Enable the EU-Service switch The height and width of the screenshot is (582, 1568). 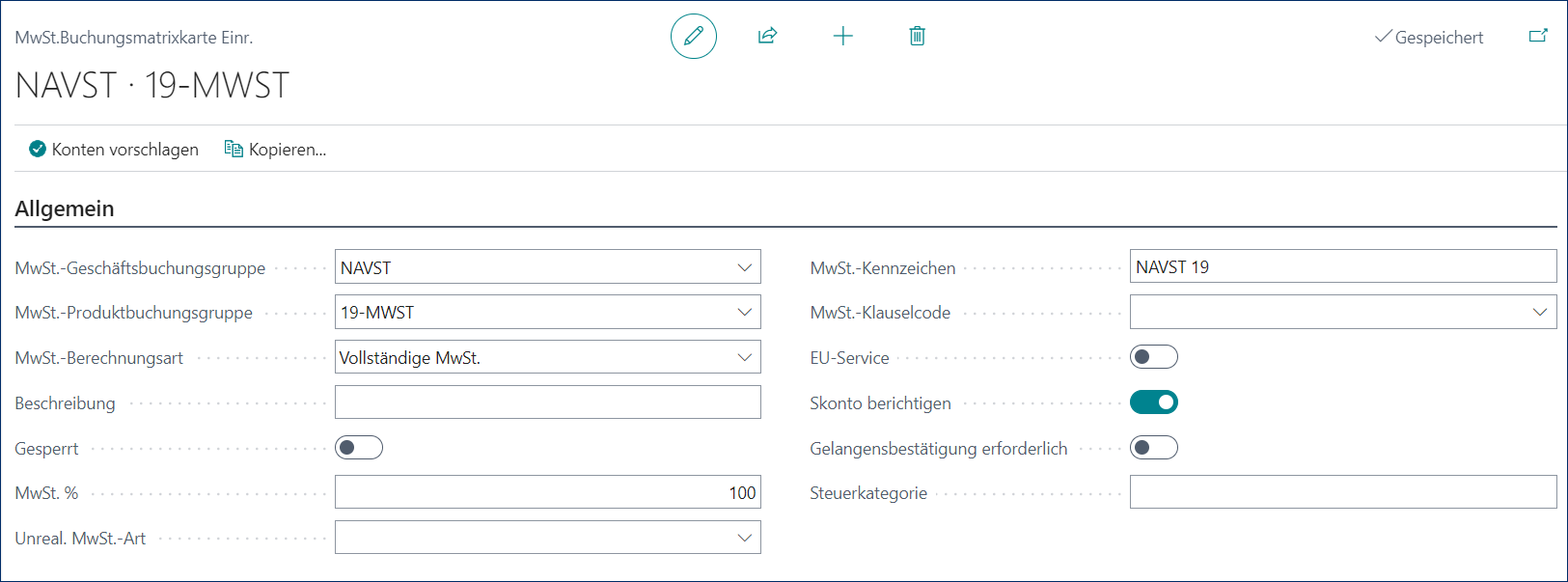pos(1154,357)
